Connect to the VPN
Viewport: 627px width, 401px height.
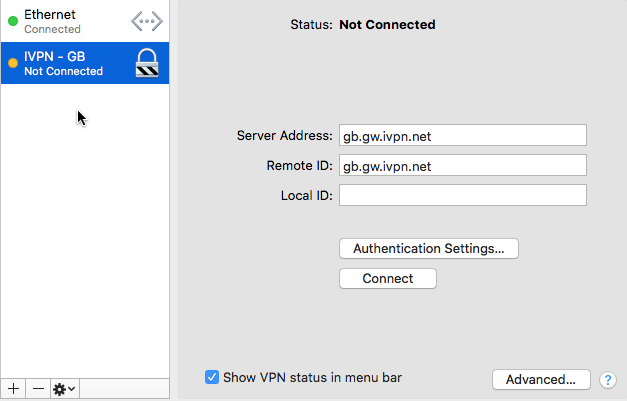click(388, 278)
